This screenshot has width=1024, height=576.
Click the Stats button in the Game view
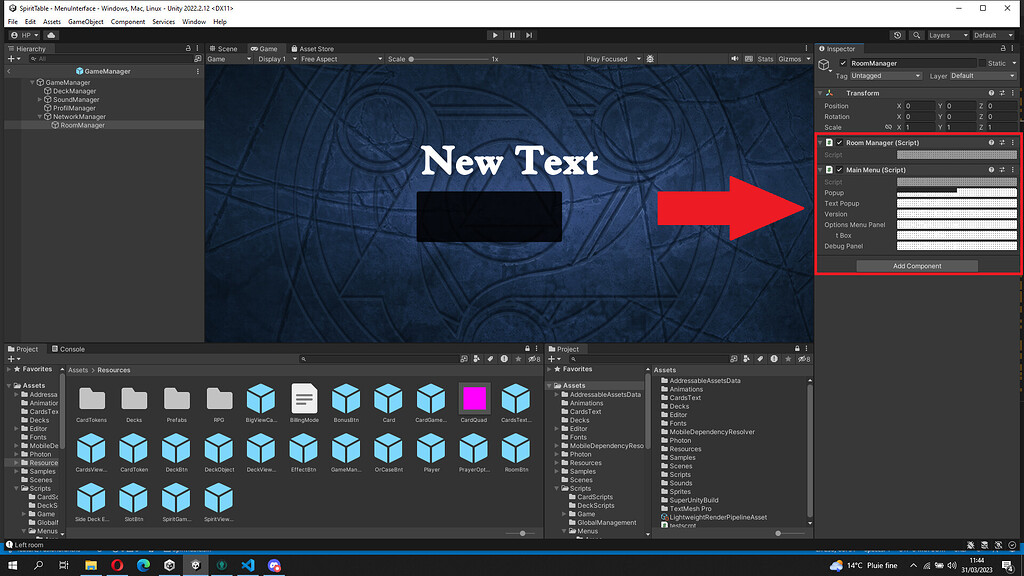[764, 59]
